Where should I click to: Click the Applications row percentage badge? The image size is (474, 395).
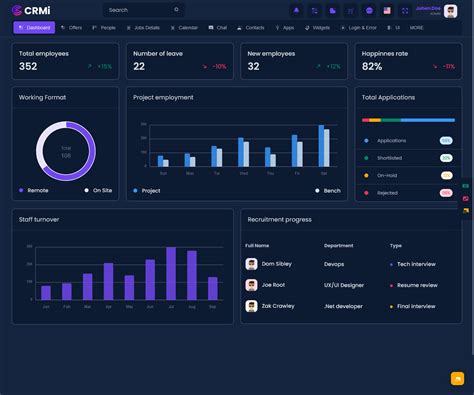pyautogui.click(x=446, y=141)
